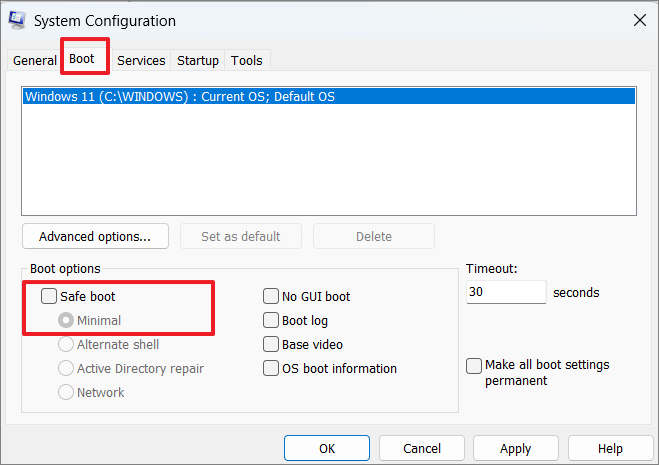Click the Cancel button
659x465 pixels.
tap(422, 448)
